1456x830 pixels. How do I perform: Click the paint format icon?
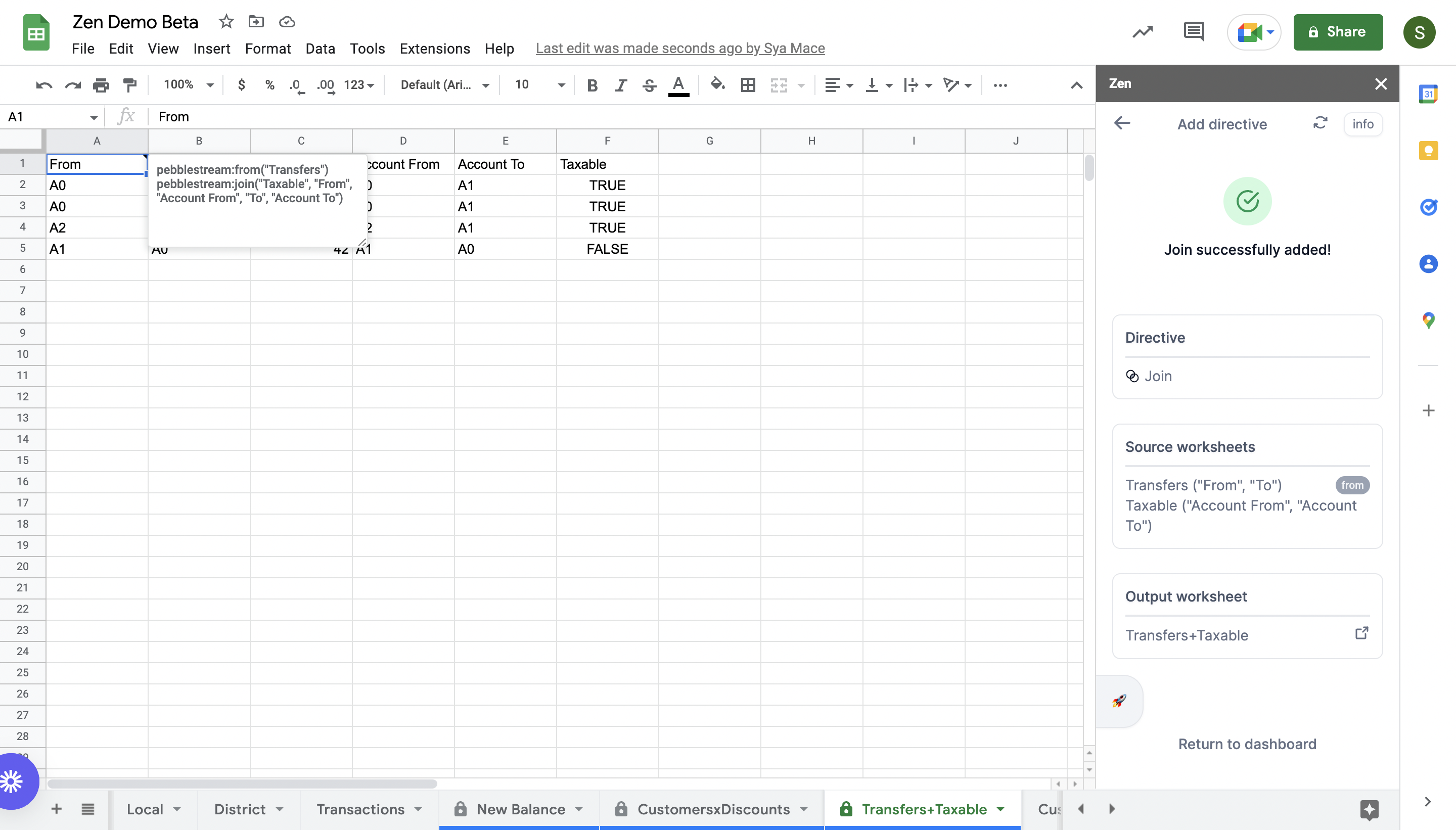tap(130, 85)
